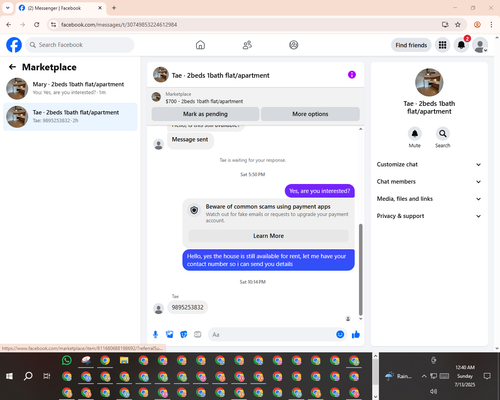This screenshot has height=400, width=500.
Task: Open Windows taskbar search
Action: point(28,376)
